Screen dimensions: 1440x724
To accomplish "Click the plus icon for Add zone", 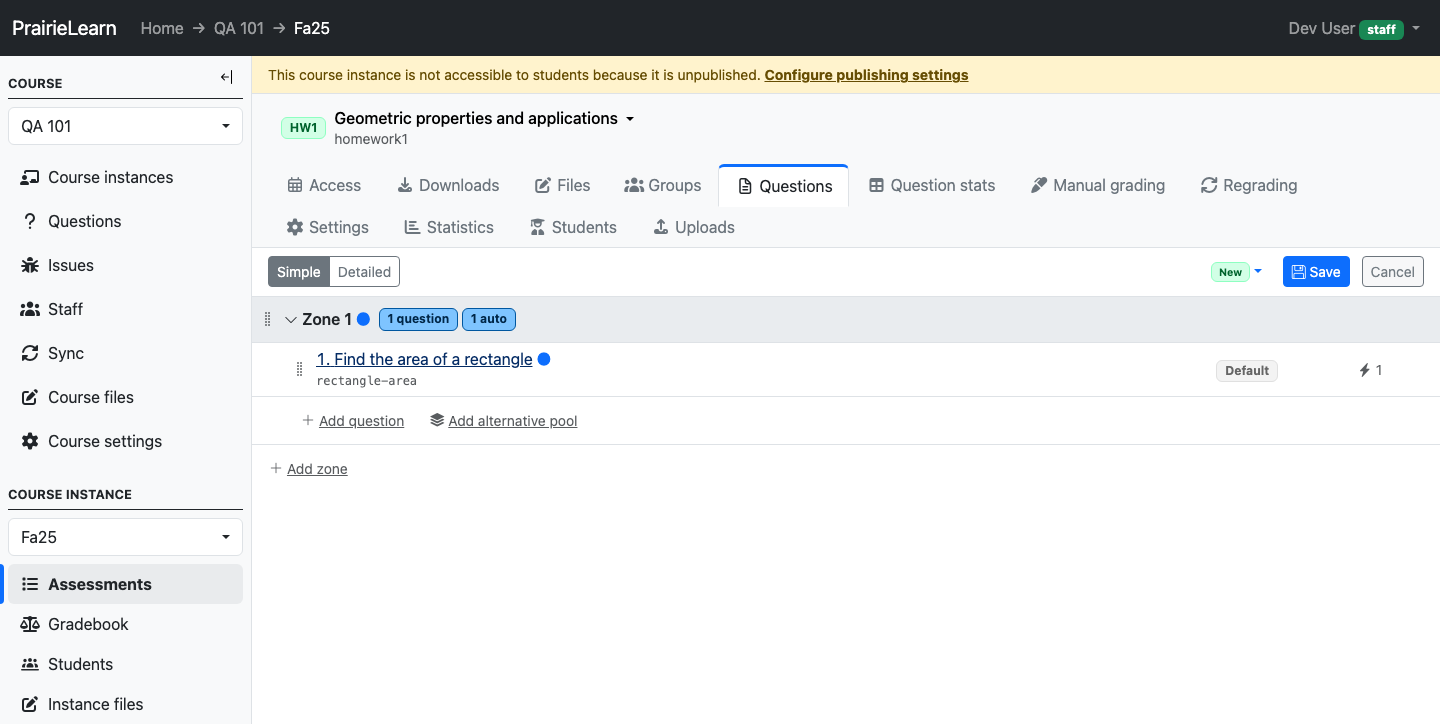I will point(276,468).
